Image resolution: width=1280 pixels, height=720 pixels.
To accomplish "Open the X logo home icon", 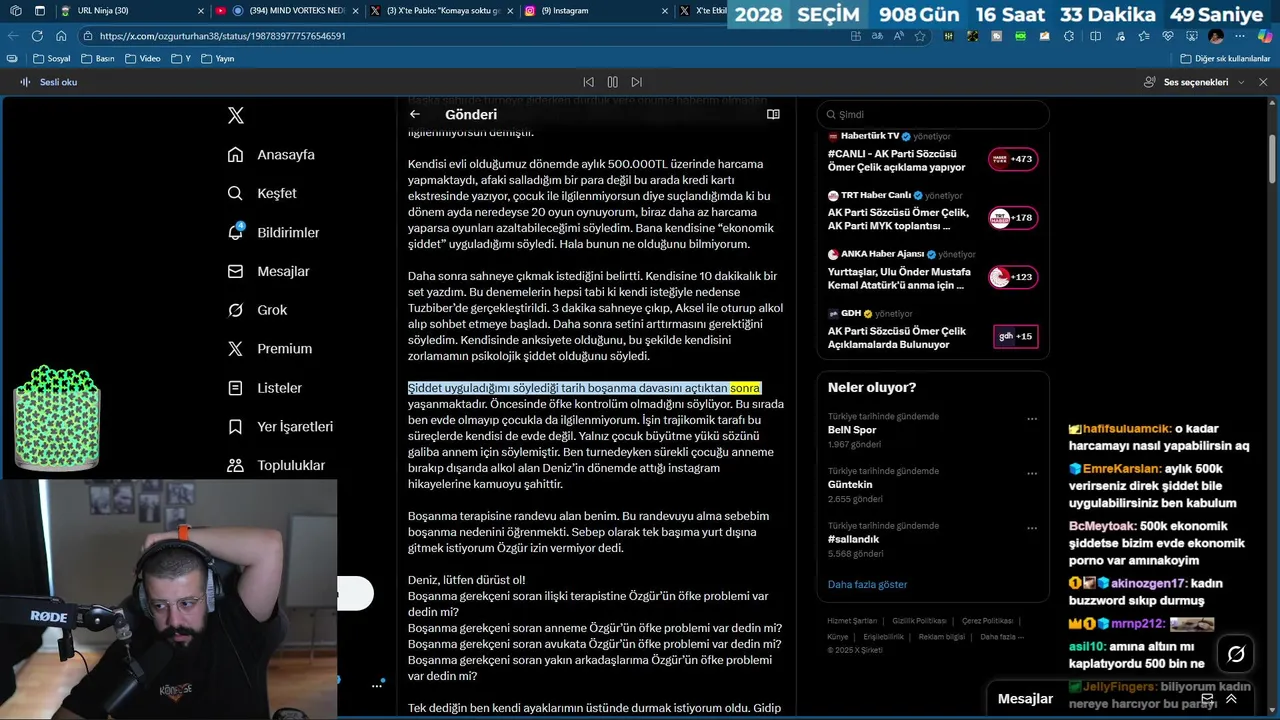I will point(236,115).
